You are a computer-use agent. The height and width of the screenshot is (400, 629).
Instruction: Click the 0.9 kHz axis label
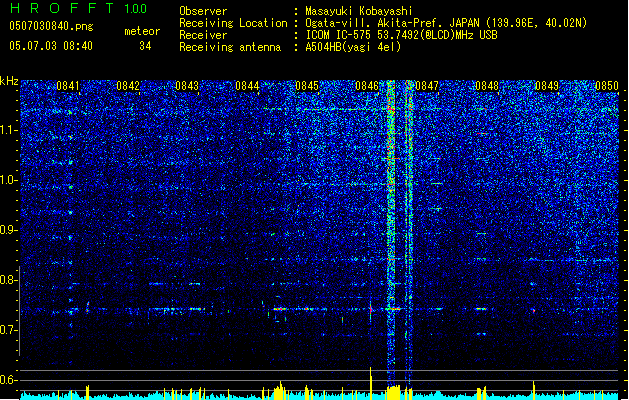click(9, 230)
